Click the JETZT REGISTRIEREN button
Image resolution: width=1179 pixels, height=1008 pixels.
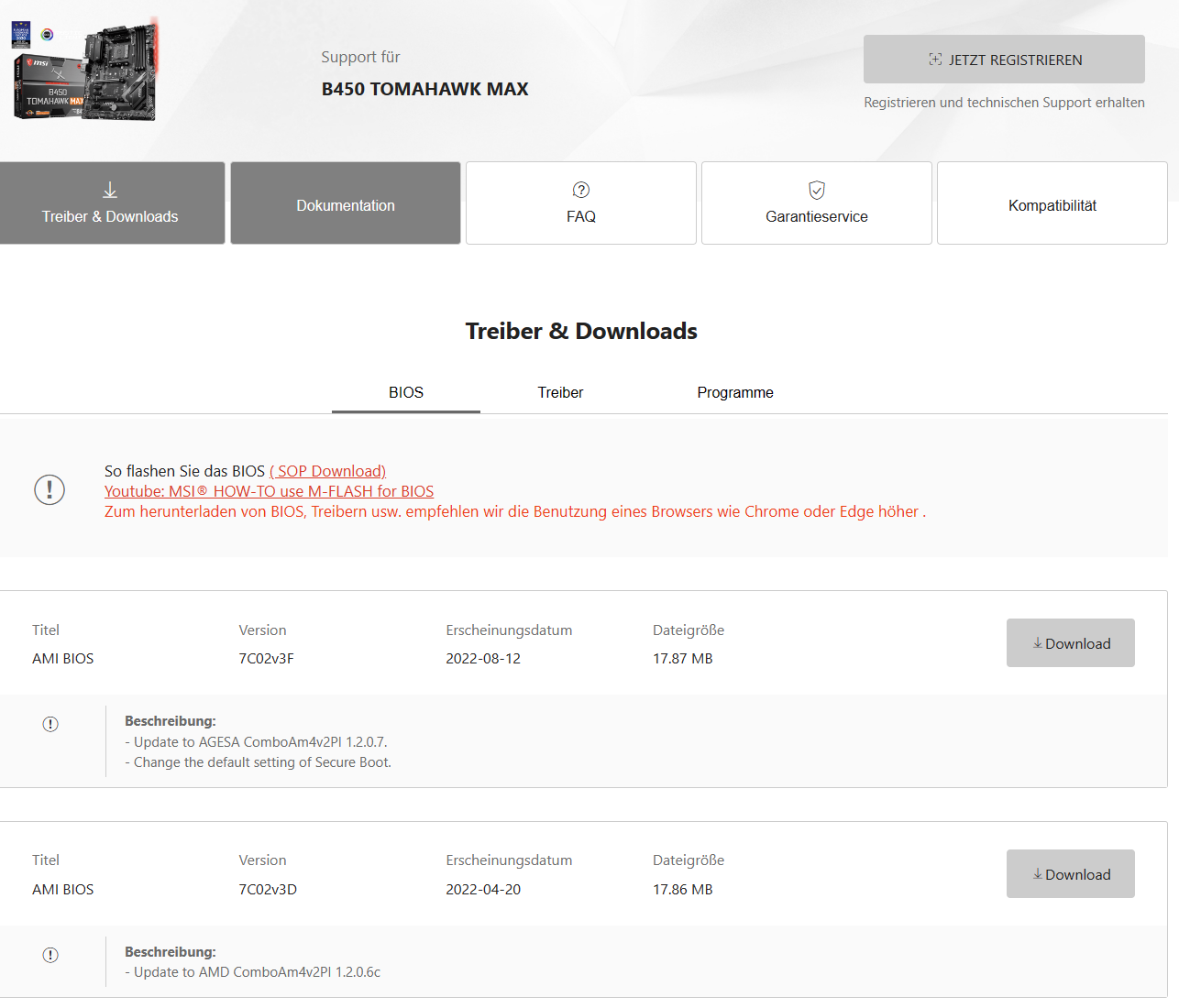click(1004, 60)
